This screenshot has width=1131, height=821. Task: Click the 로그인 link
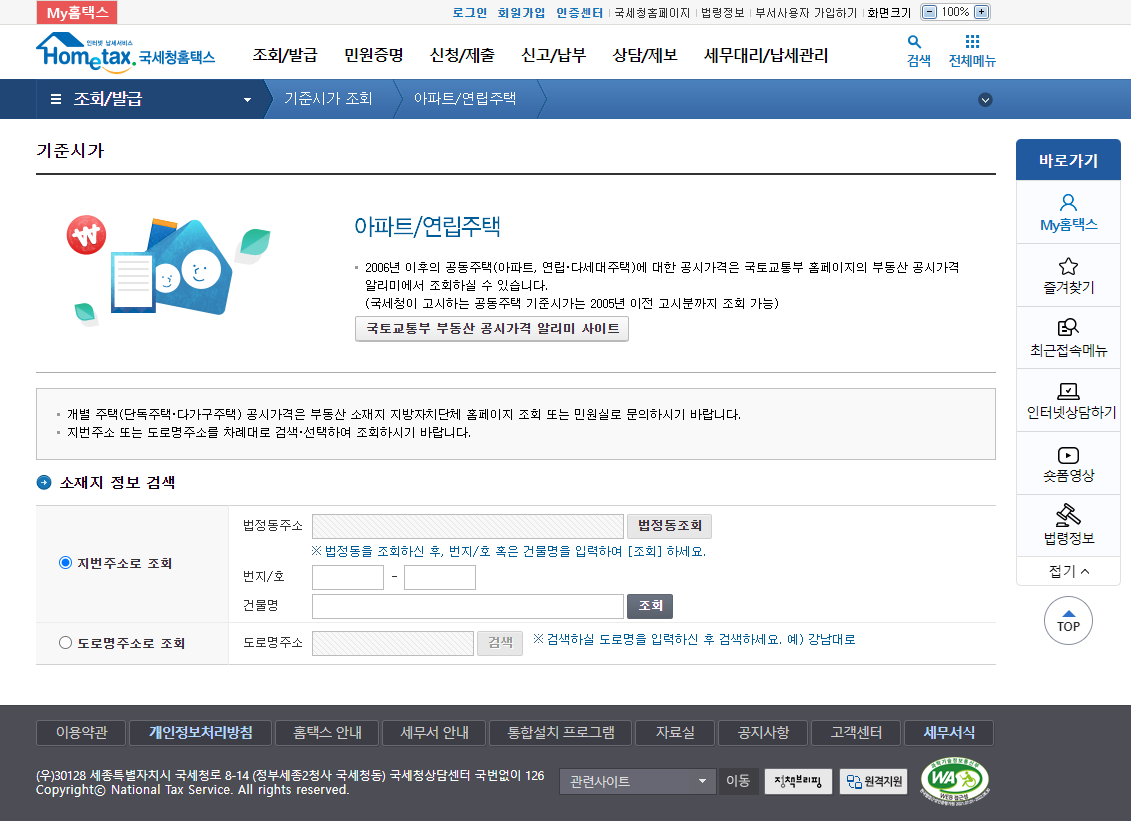(x=472, y=12)
